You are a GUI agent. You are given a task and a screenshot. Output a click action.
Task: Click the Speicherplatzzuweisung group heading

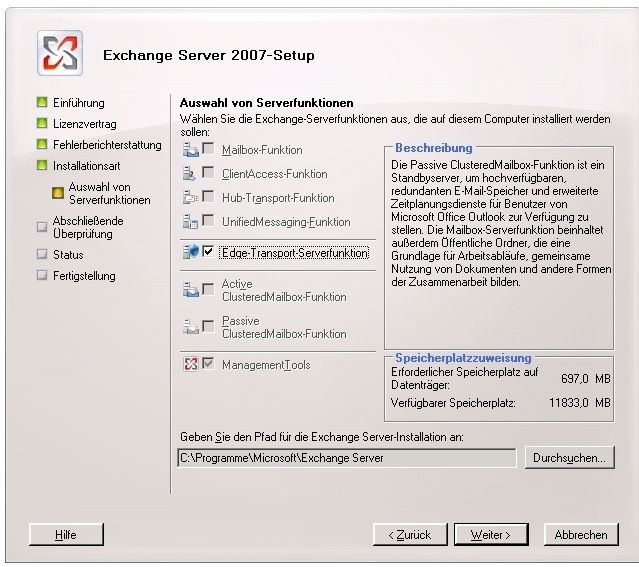(x=463, y=358)
